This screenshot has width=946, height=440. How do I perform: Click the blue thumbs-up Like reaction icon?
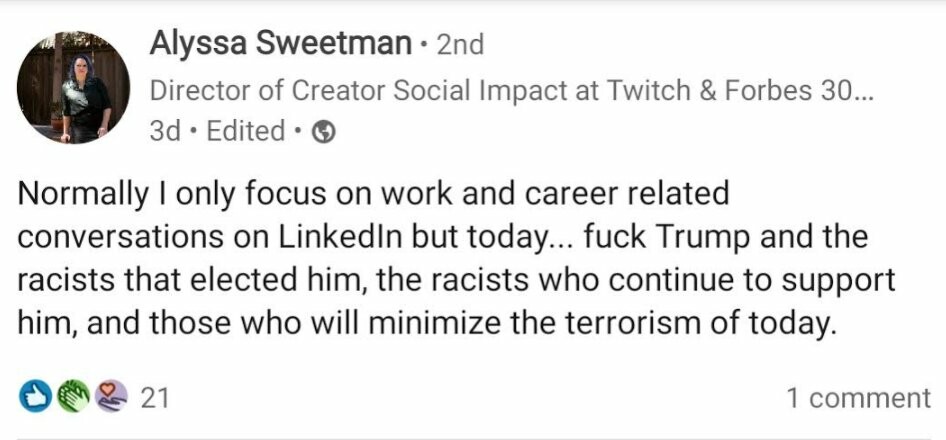point(33,398)
